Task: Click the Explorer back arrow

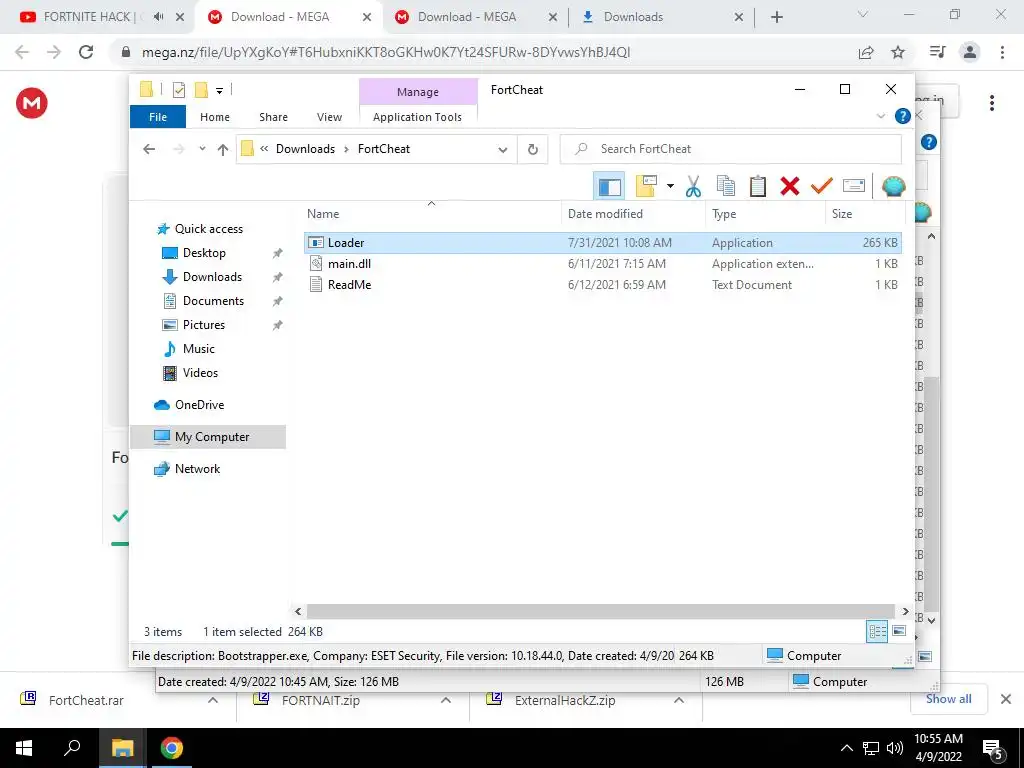Action: pos(149,149)
